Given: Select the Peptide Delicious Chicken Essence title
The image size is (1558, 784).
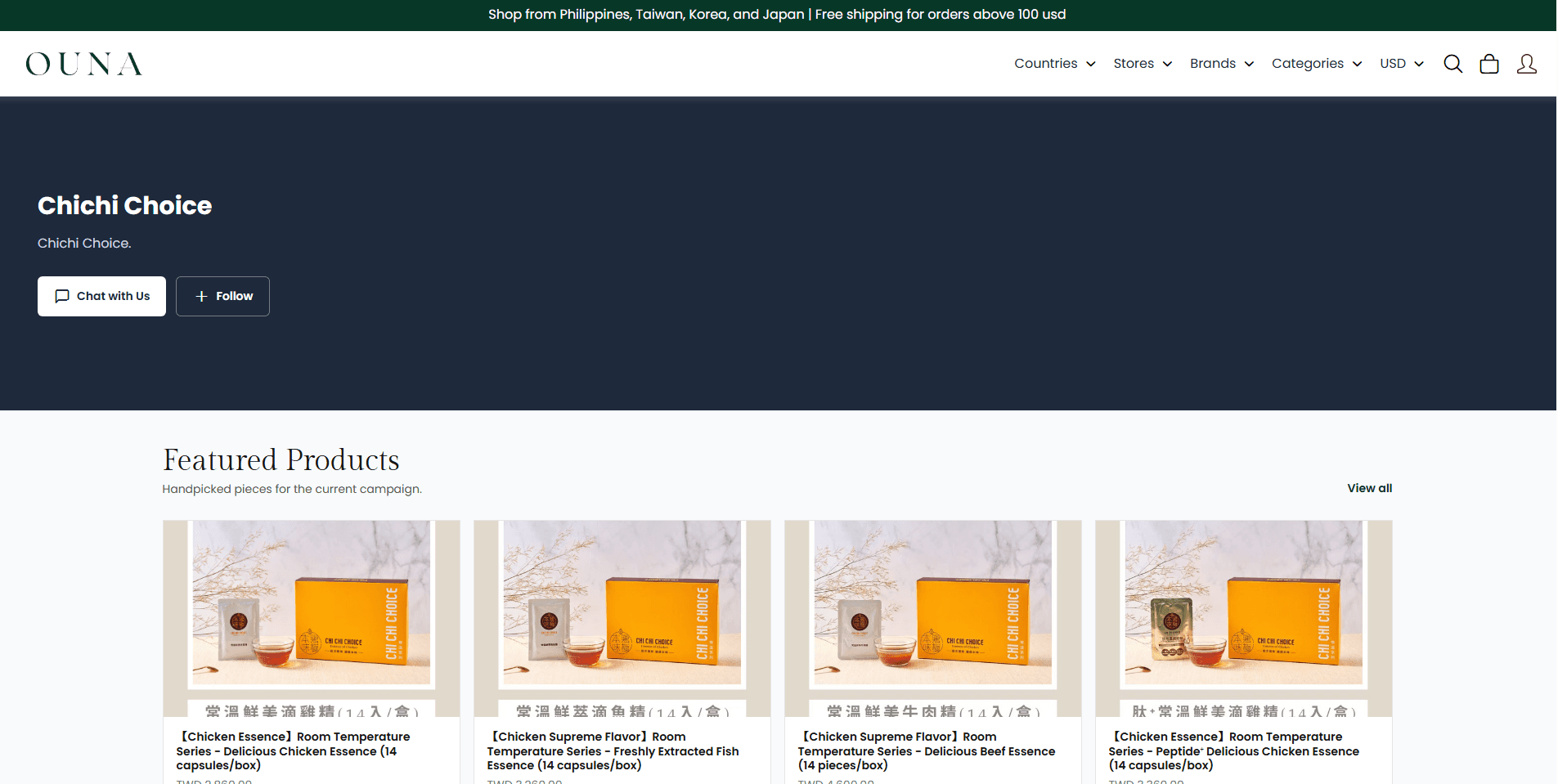Looking at the screenshot, I should pos(1233,751).
